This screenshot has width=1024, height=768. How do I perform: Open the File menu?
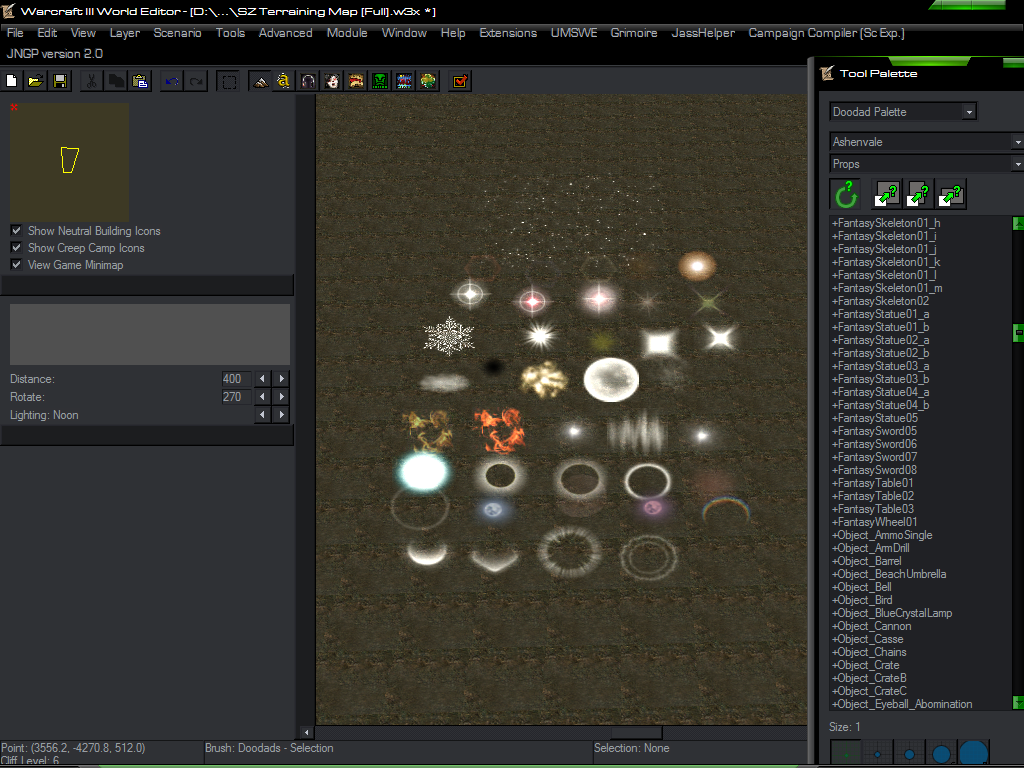pyautogui.click(x=15, y=33)
